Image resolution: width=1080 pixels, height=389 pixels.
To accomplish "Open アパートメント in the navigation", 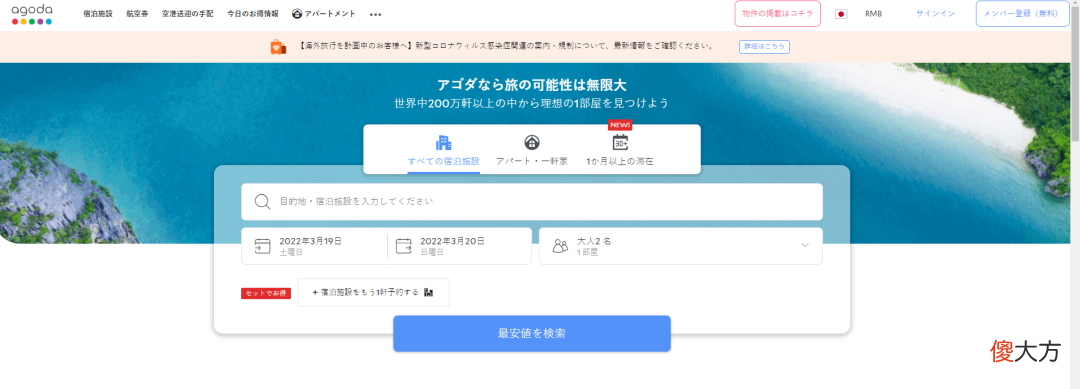I will pos(324,14).
